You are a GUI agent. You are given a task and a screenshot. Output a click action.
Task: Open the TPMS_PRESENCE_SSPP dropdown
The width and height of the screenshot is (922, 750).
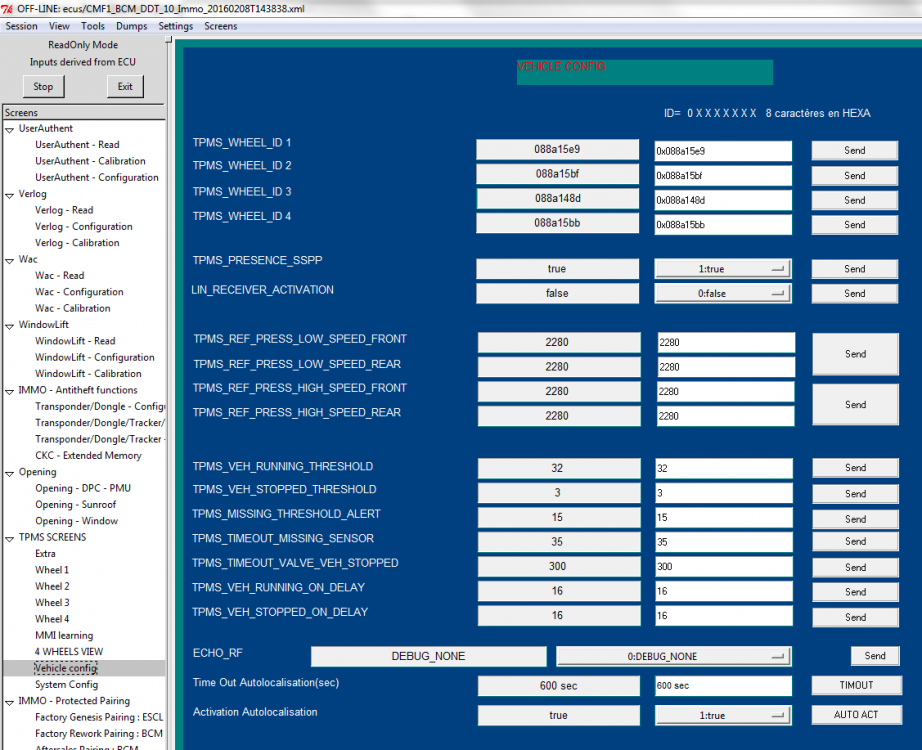(x=723, y=269)
